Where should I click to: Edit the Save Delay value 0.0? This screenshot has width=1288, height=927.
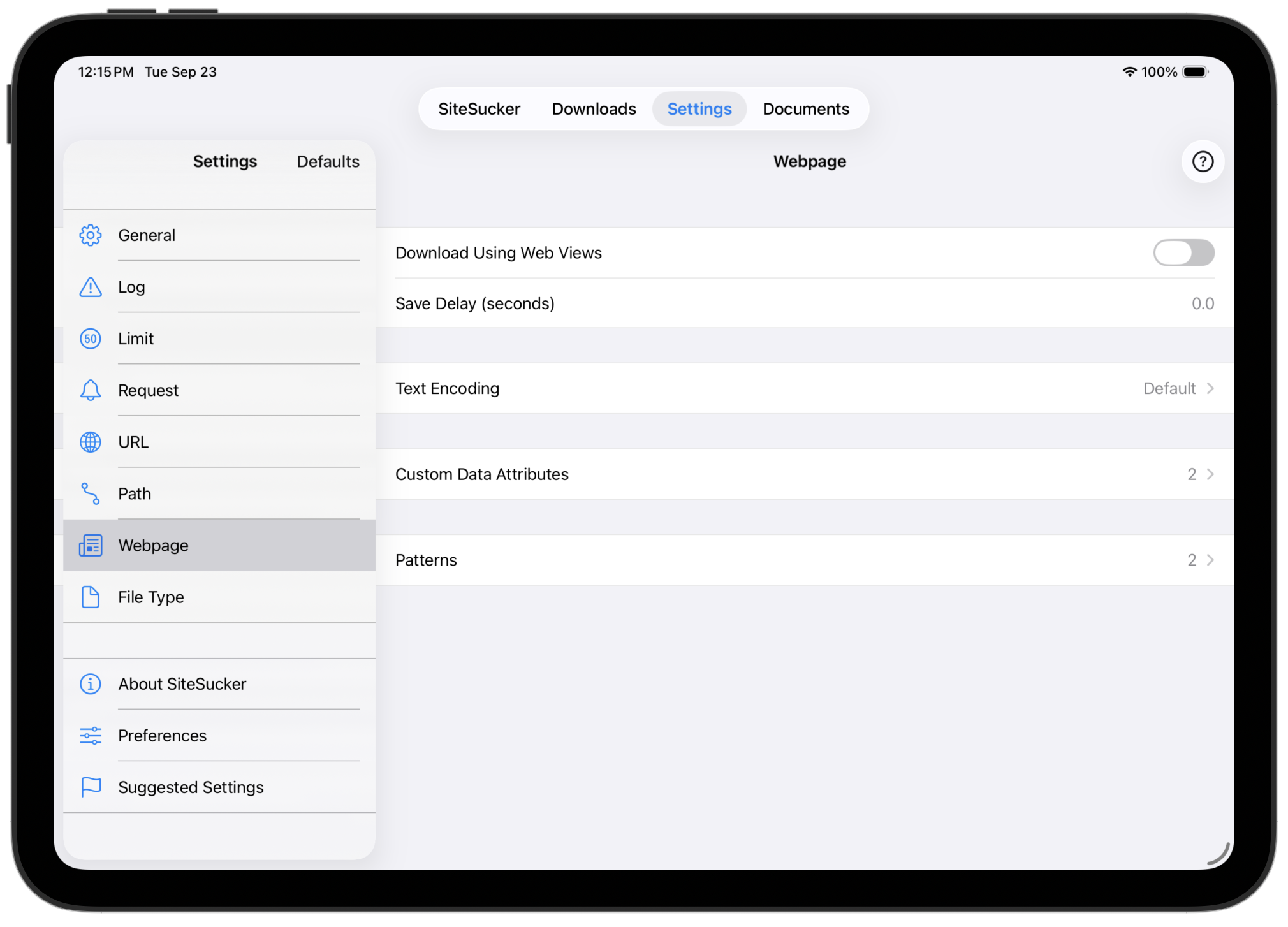[1203, 303]
